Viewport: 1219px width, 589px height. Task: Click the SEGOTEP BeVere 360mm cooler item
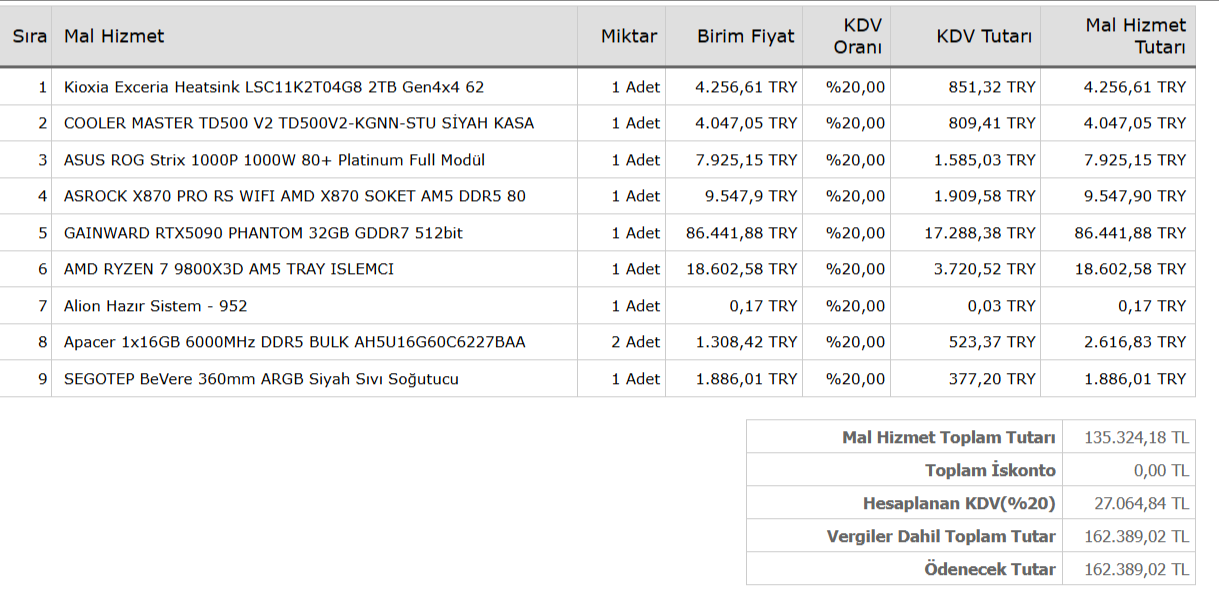[x=262, y=379]
